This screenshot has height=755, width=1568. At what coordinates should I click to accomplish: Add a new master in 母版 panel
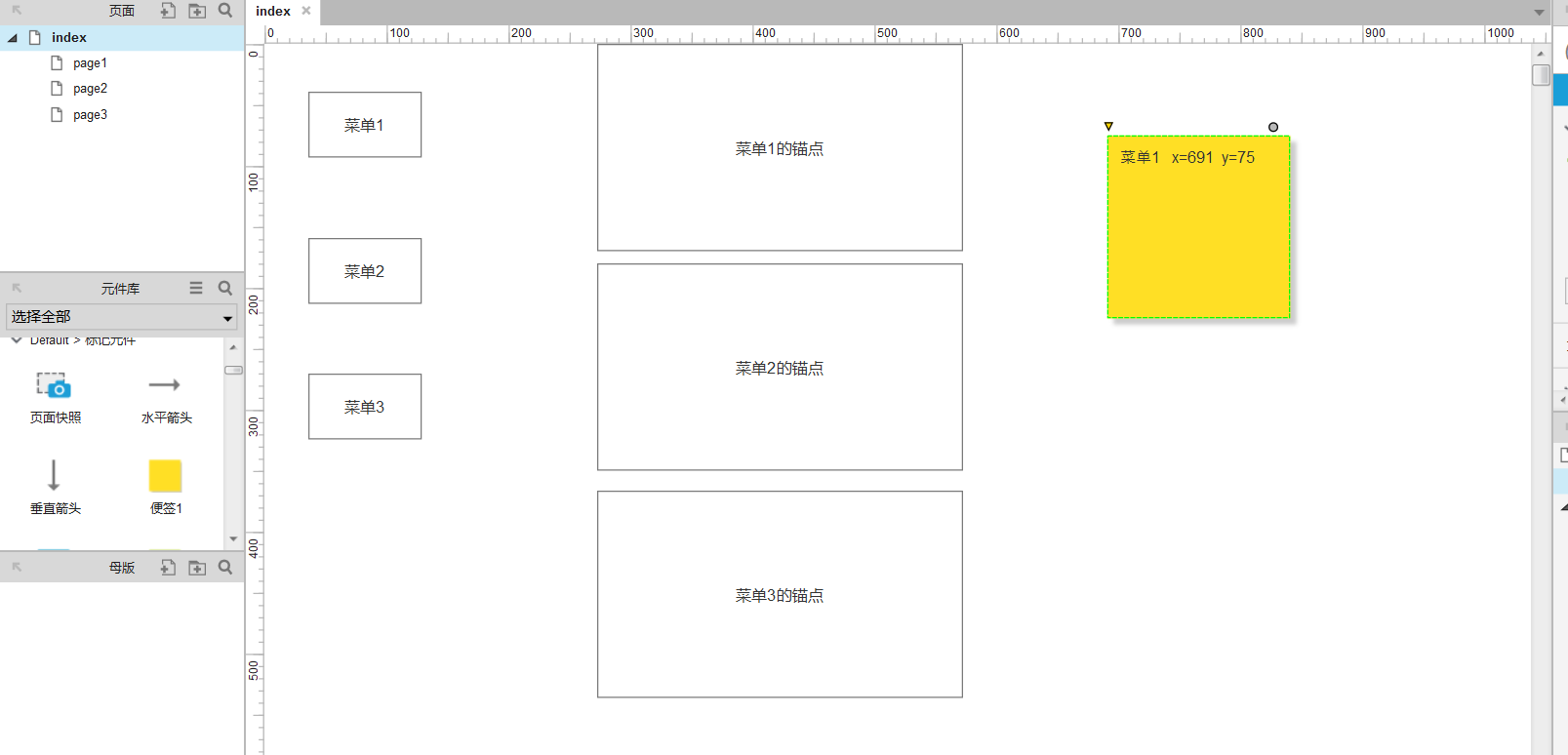pyautogui.click(x=168, y=567)
